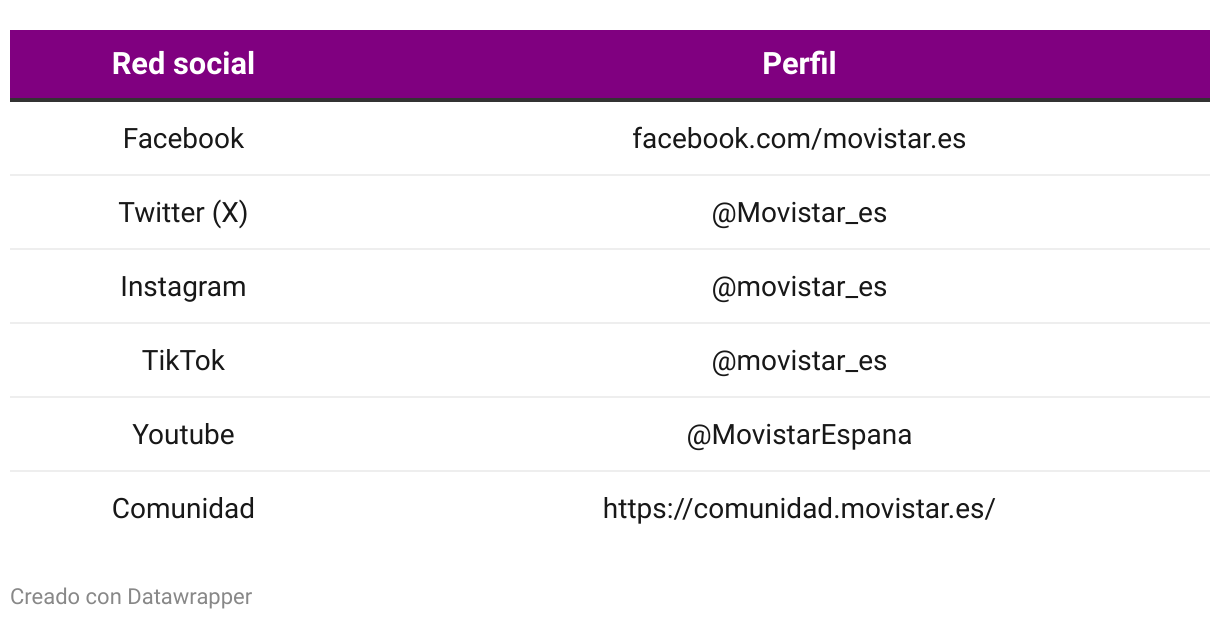Click the @Movistar_es Twitter handle
The width and height of the screenshot is (1220, 620).
799,213
